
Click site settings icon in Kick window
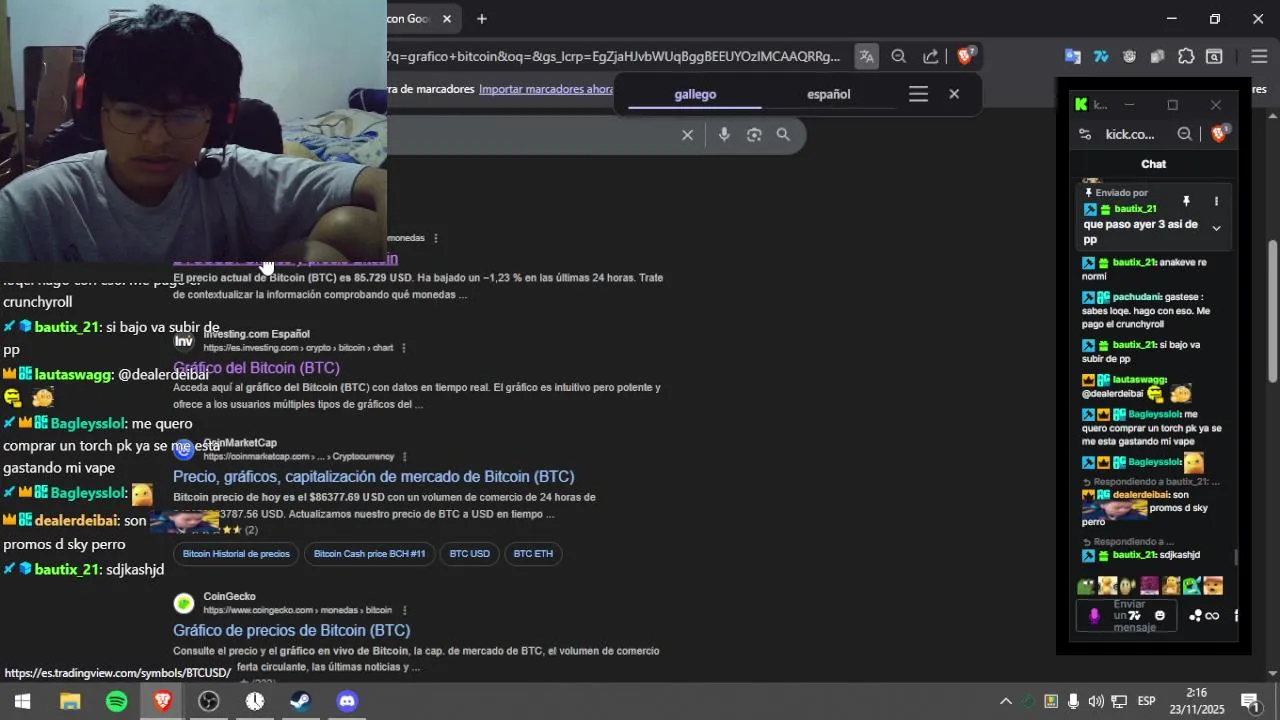[x=1085, y=134]
